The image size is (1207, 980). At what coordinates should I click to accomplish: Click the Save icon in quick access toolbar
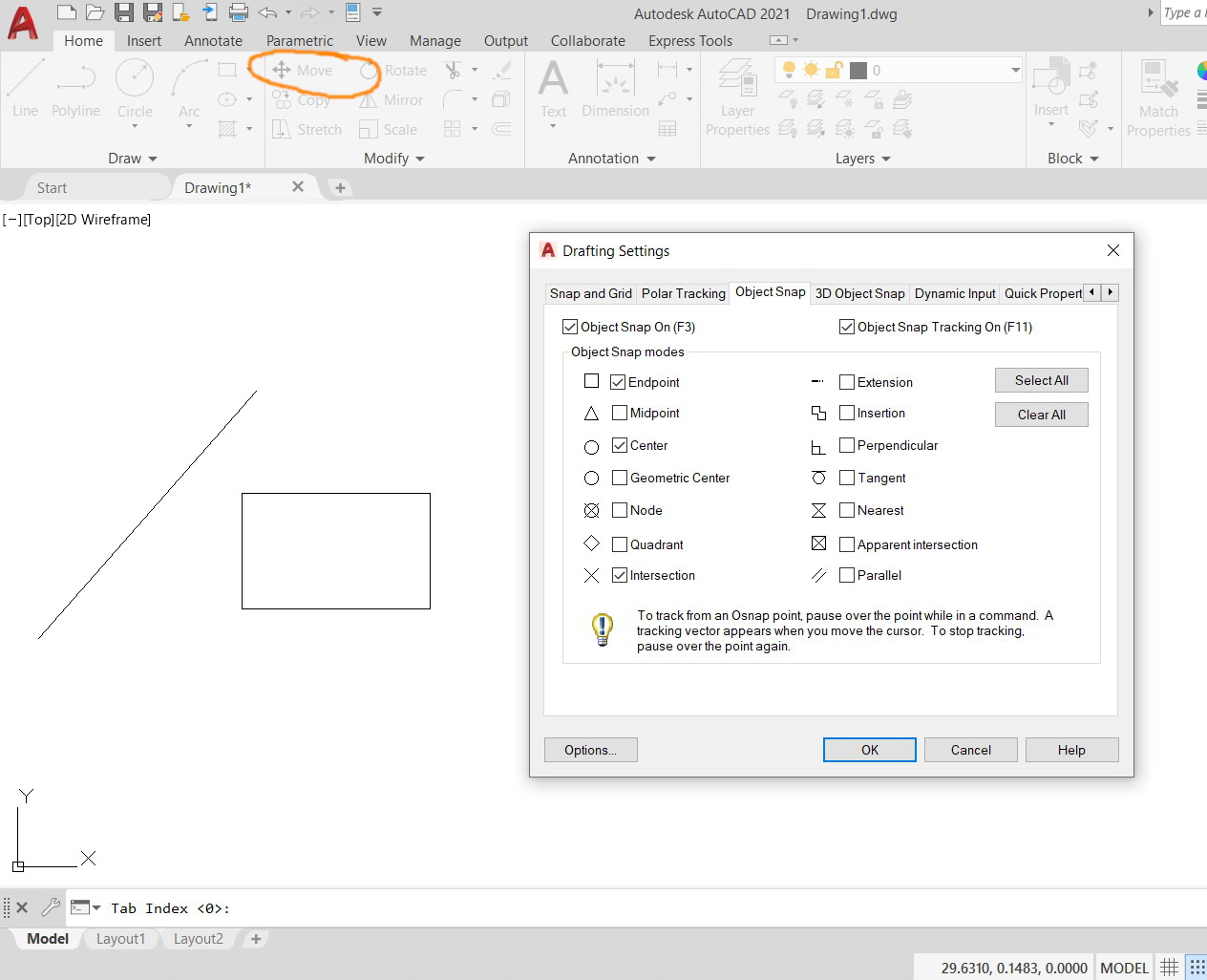click(x=124, y=12)
